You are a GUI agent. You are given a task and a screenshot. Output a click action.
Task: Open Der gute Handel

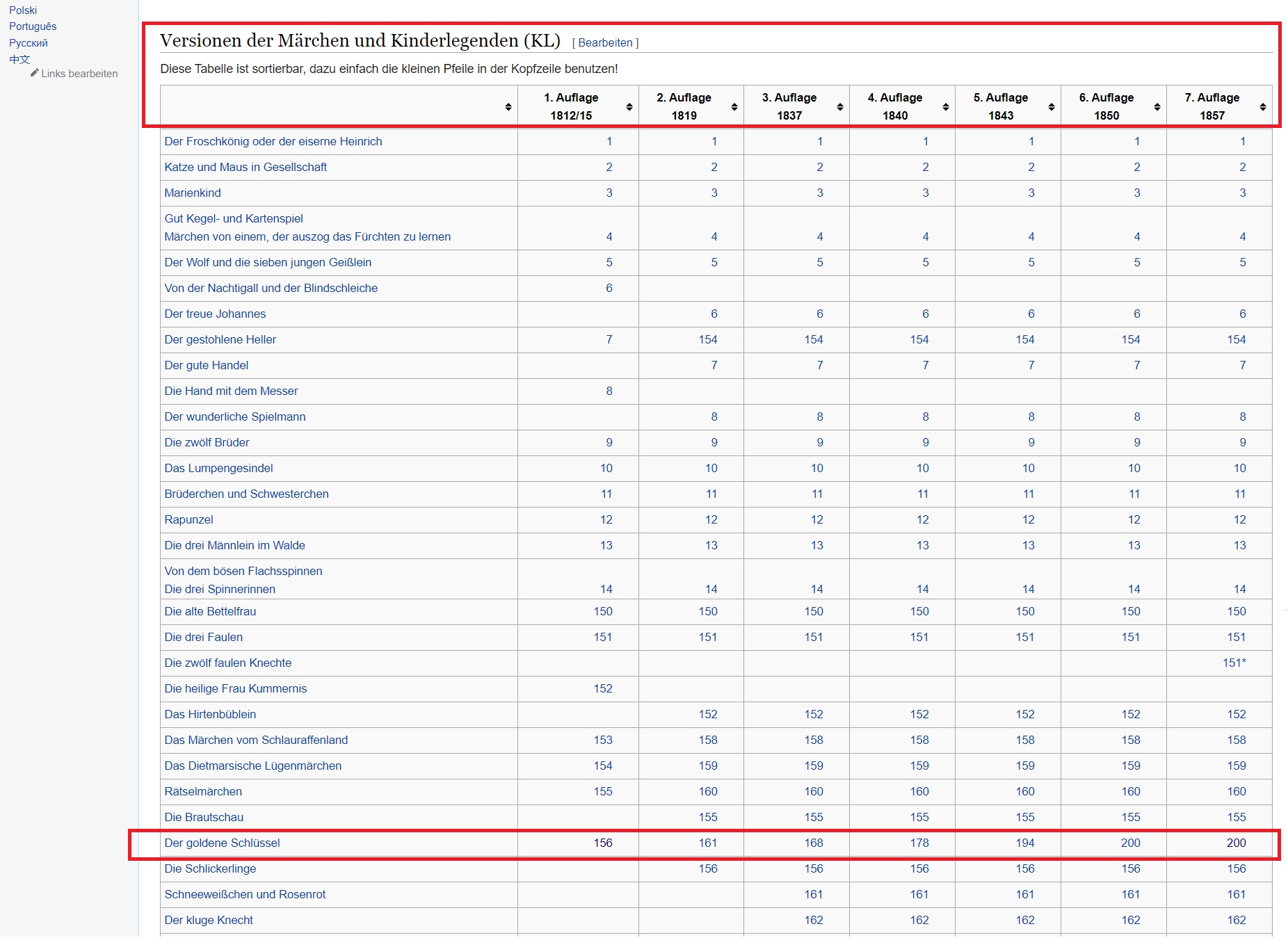207,365
